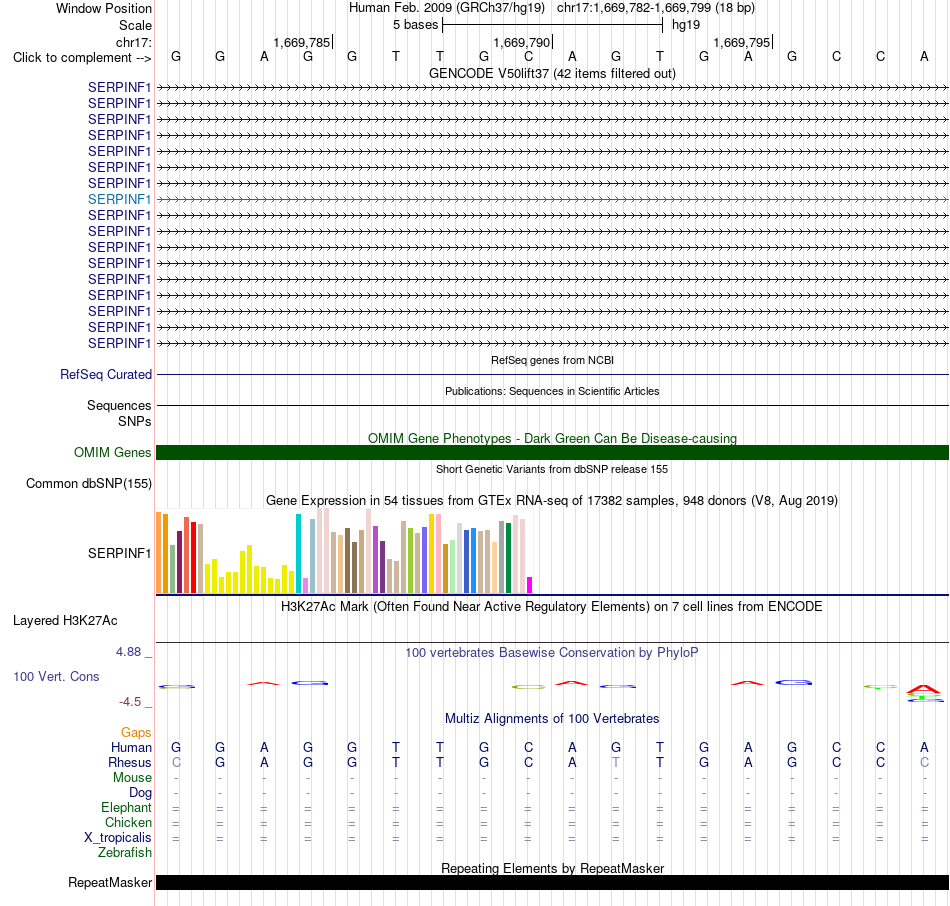Click the RefSeq Curated track label
Screen dimensions: 950x906
(x=106, y=375)
